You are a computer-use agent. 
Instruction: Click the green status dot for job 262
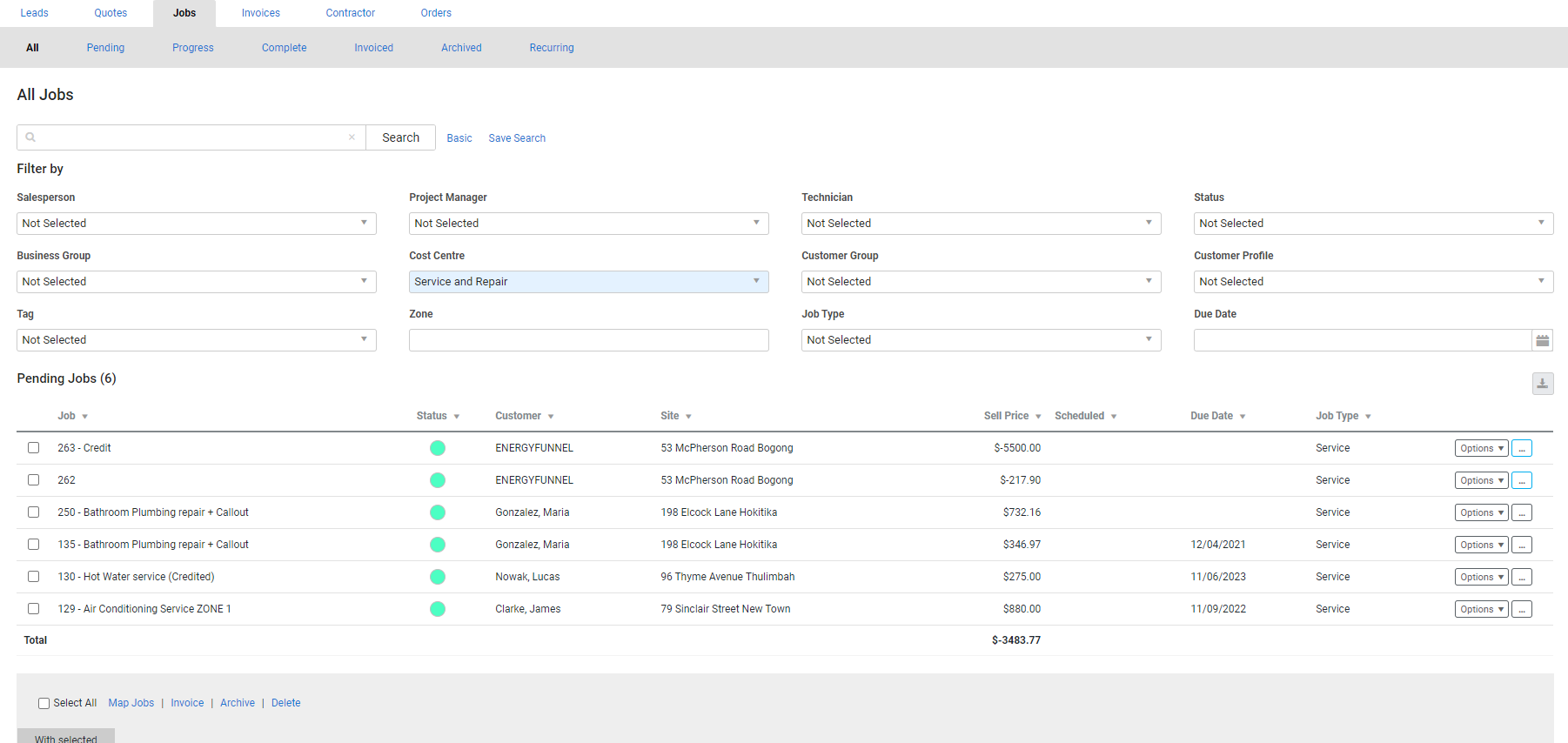tap(438, 480)
